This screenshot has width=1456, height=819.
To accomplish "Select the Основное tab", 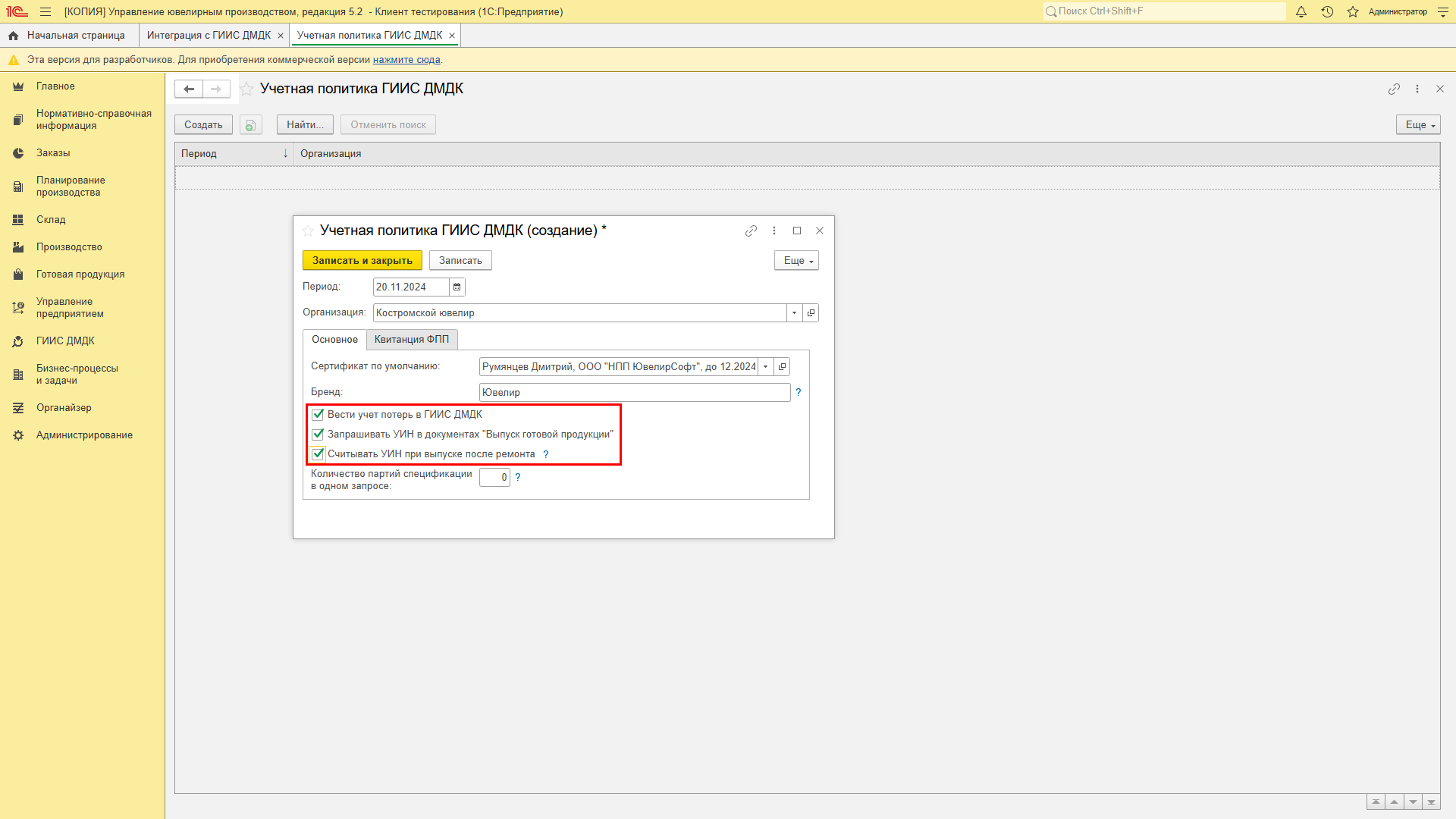I will [x=334, y=340].
